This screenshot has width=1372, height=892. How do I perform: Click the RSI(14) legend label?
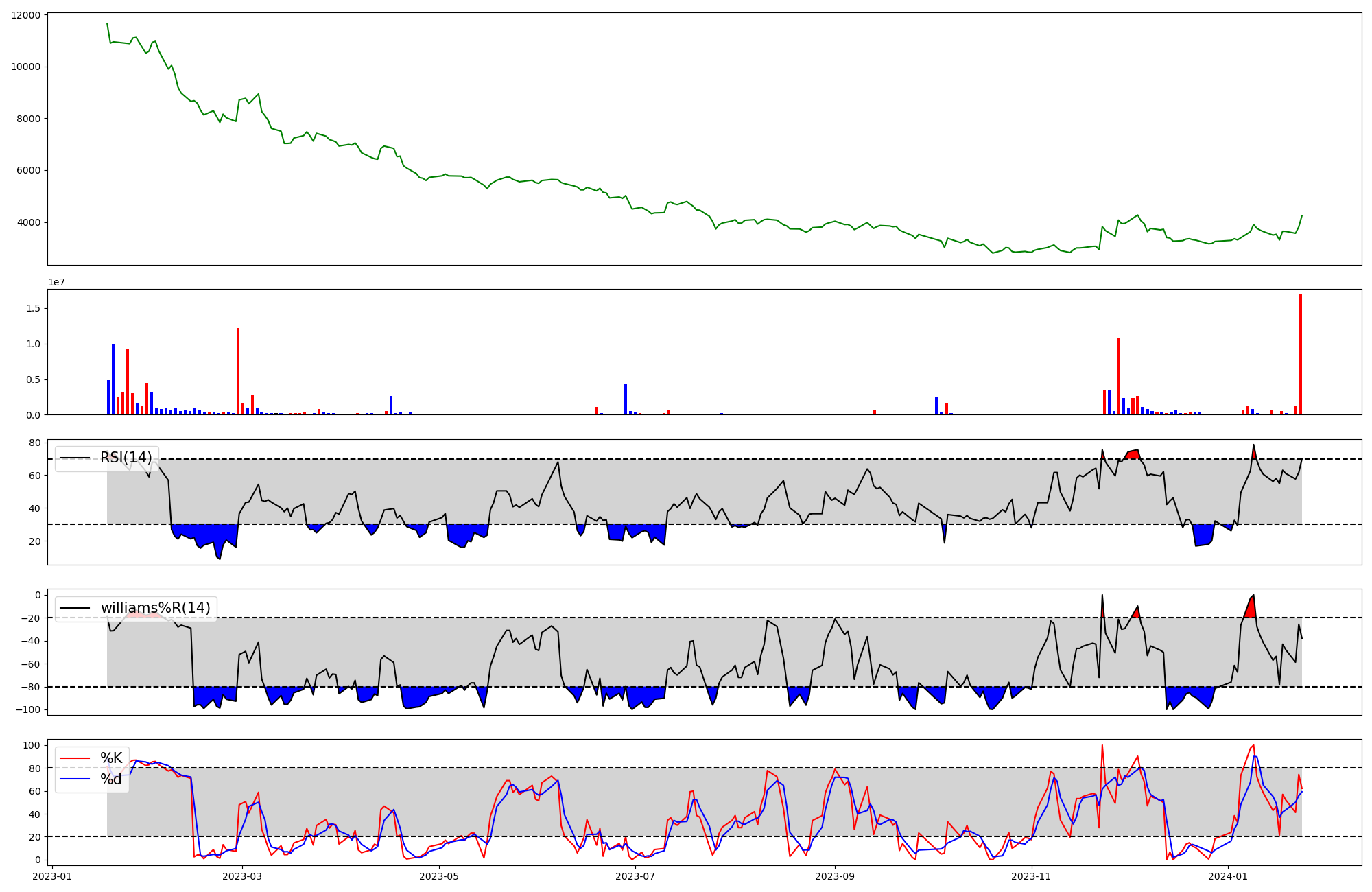126,458
